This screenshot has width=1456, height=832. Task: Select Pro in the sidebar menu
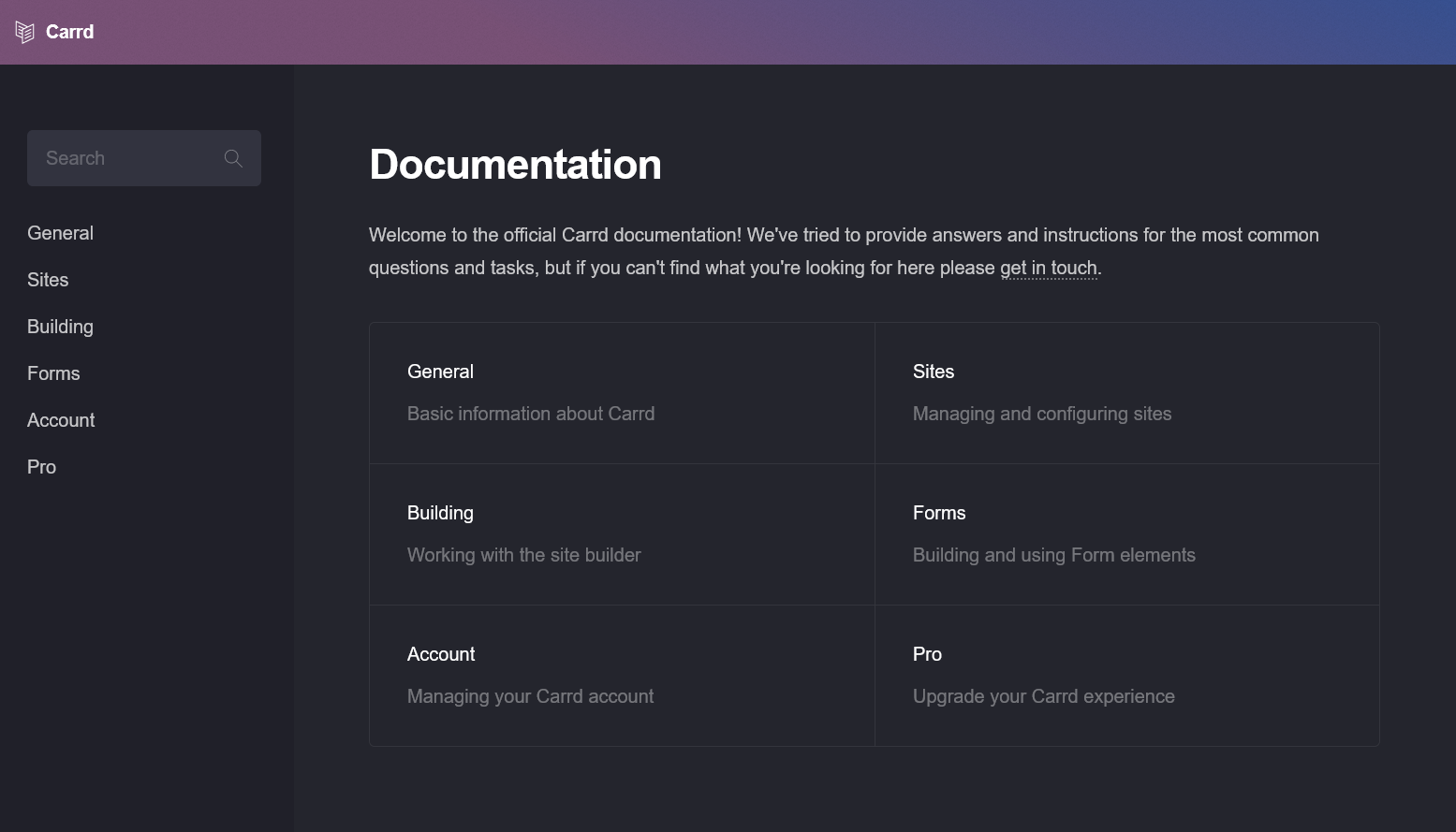[x=41, y=467]
